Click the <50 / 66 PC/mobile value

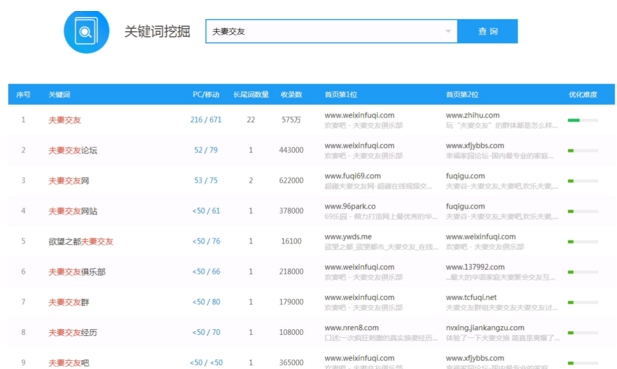point(206,271)
